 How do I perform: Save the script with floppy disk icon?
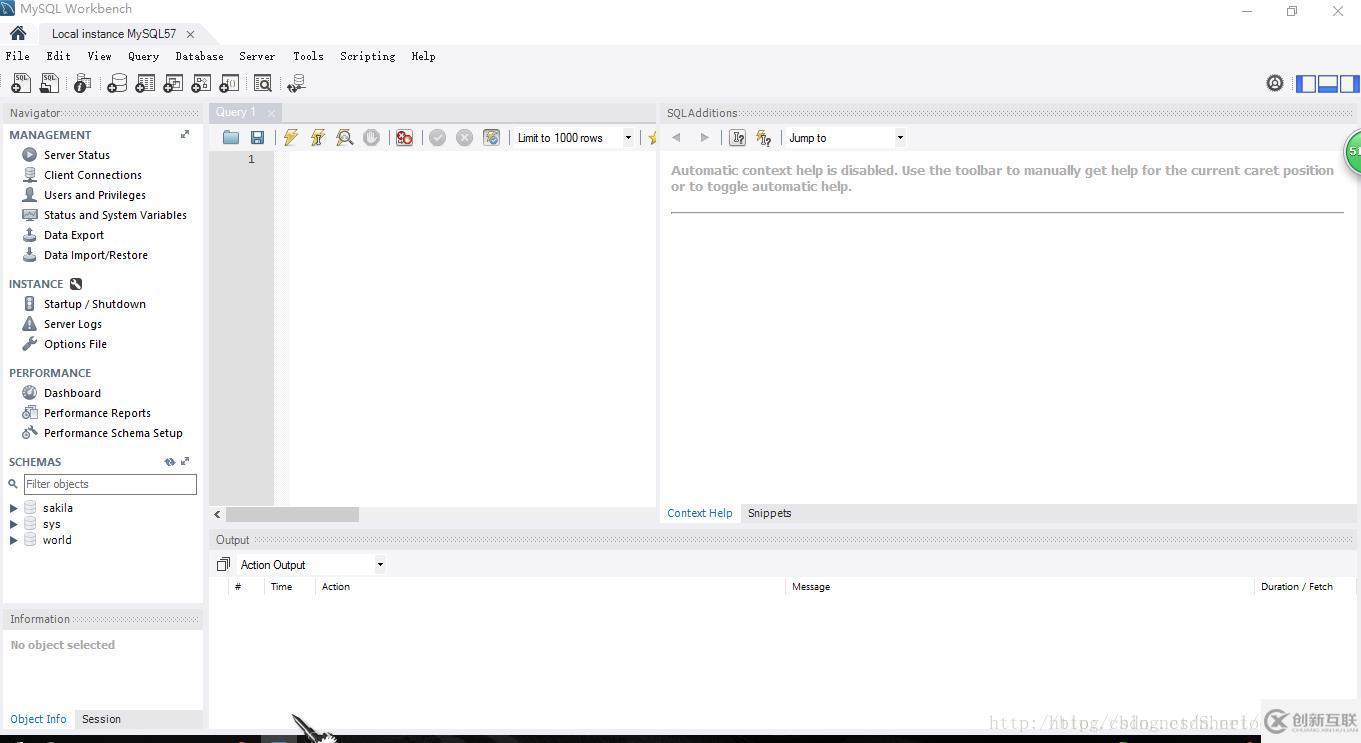(x=258, y=138)
